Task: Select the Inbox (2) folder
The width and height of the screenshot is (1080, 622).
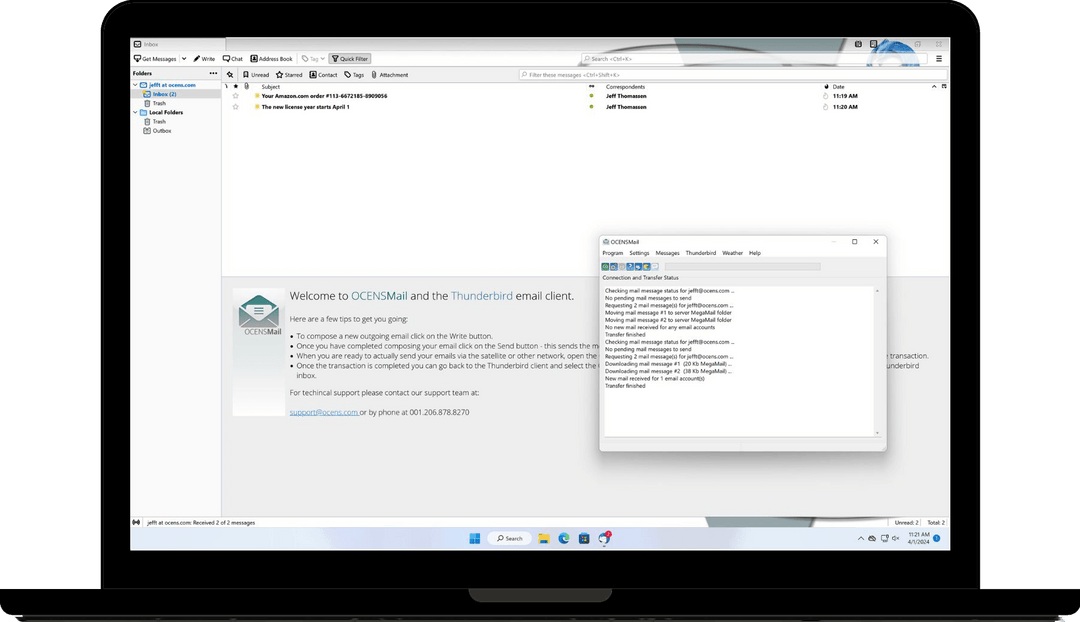Action: click(164, 94)
